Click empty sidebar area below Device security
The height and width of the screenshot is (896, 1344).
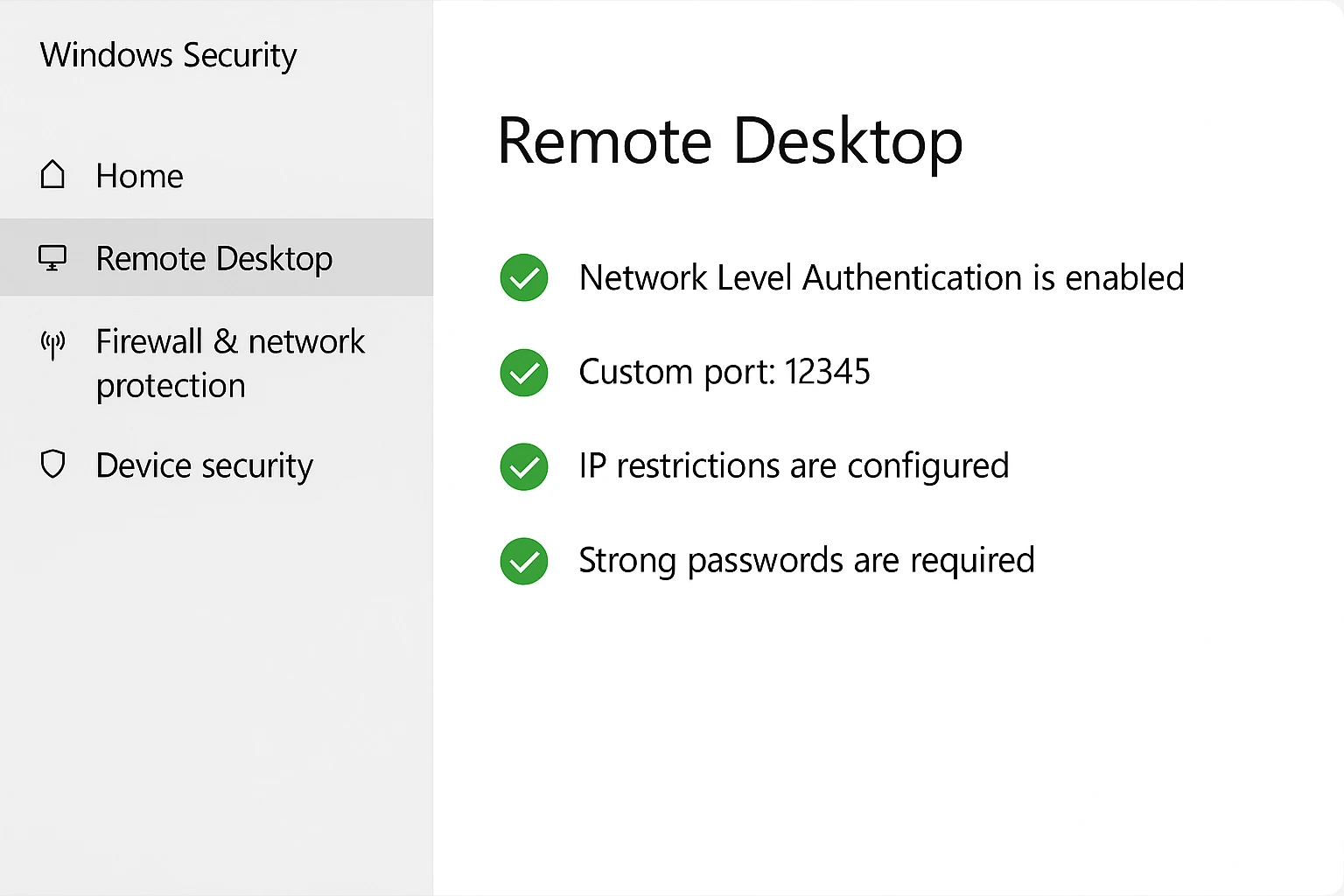click(216, 682)
